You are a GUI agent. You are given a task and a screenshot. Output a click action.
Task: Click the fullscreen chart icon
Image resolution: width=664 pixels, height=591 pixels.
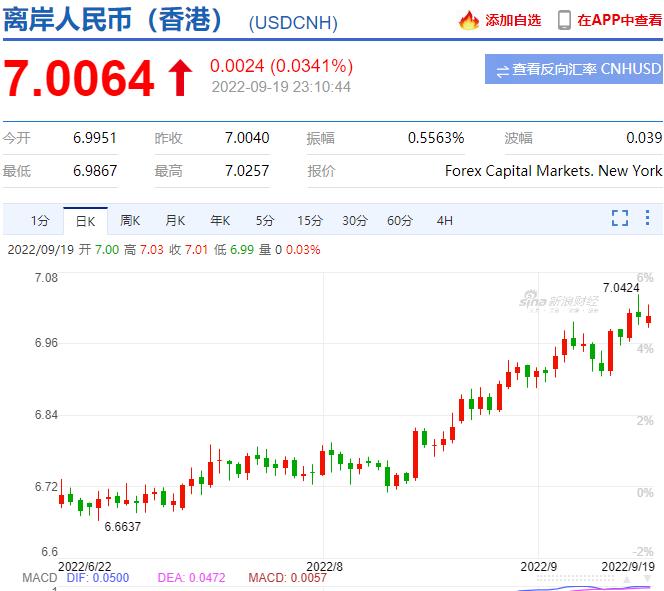click(620, 218)
